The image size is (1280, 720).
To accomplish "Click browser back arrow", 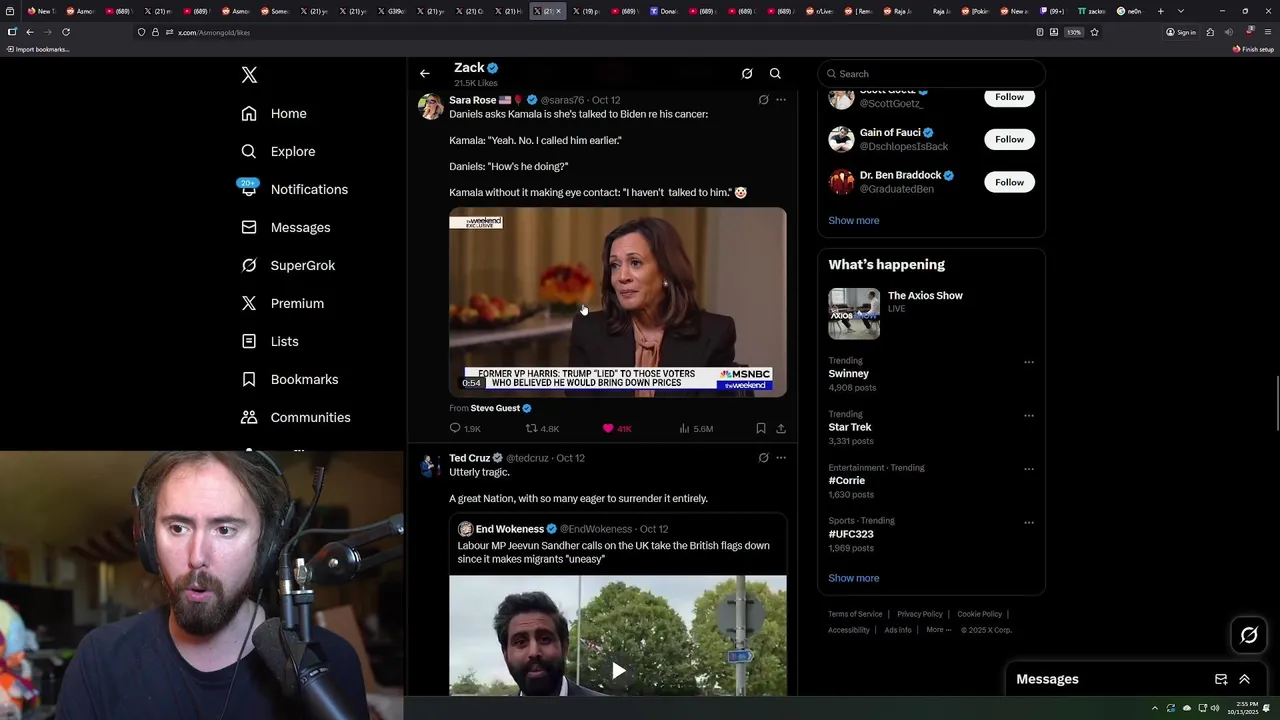I will (30, 32).
